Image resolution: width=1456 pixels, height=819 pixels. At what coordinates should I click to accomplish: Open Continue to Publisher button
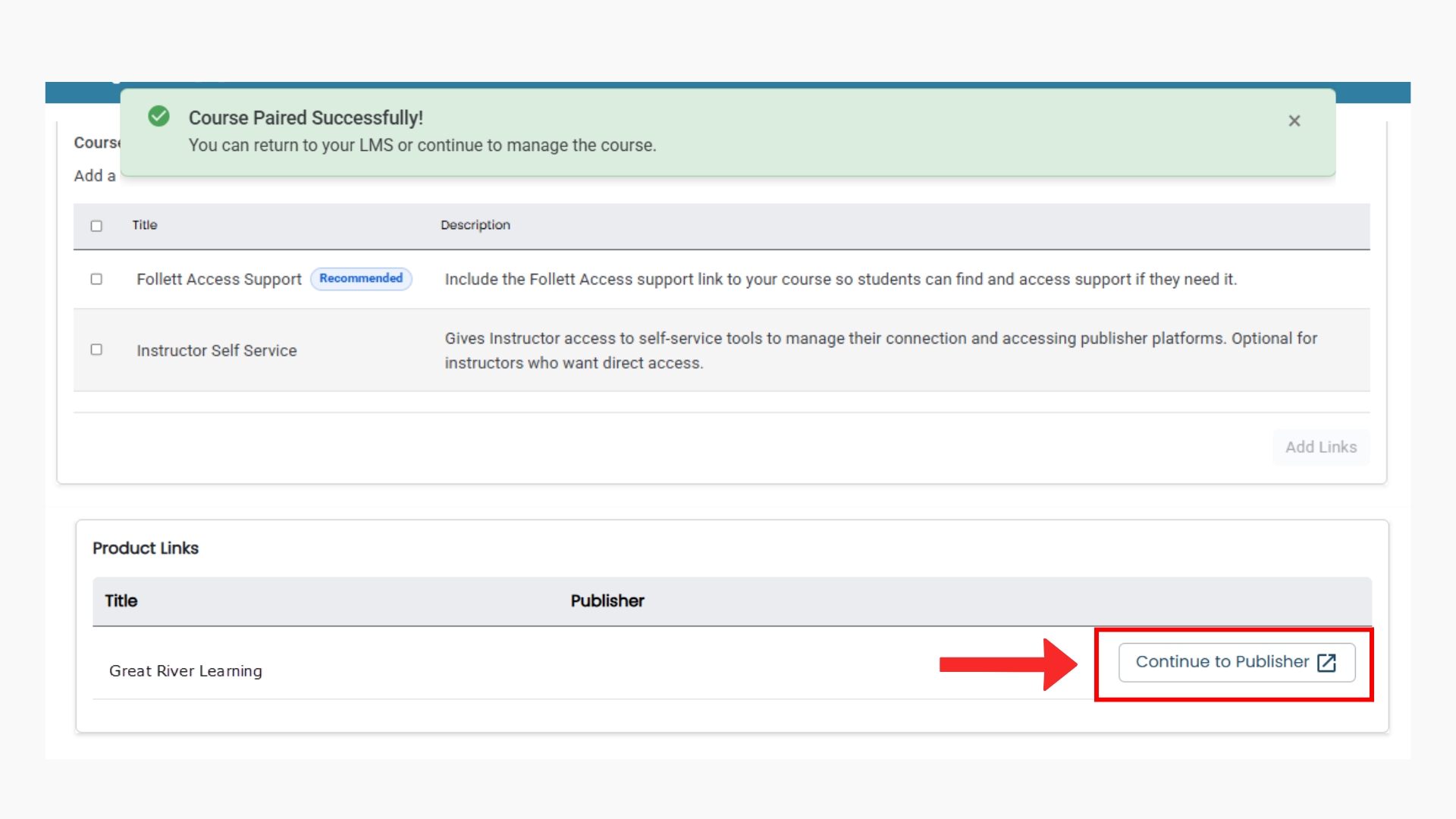1236,662
